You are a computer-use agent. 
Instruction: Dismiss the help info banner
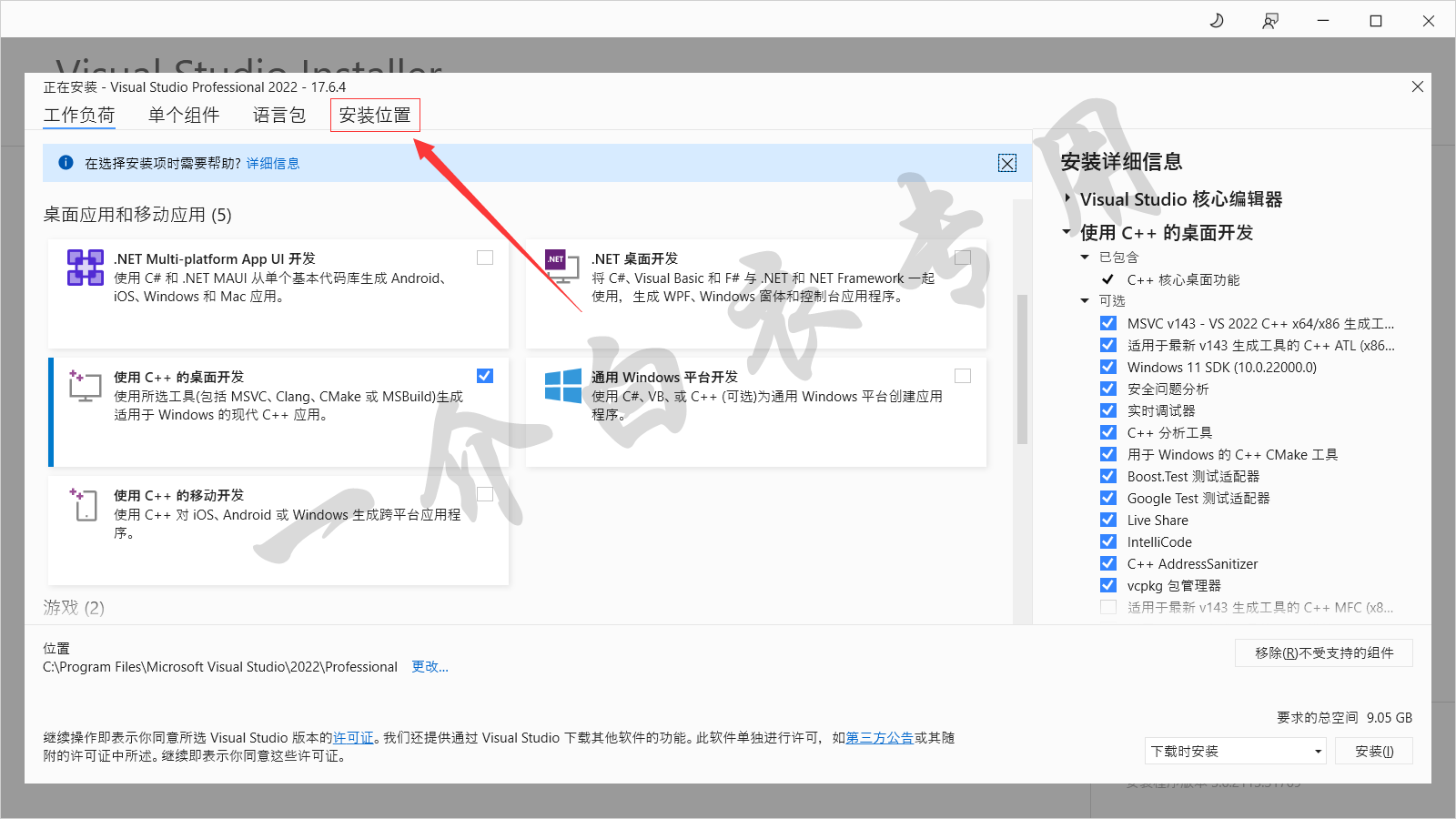[1007, 163]
